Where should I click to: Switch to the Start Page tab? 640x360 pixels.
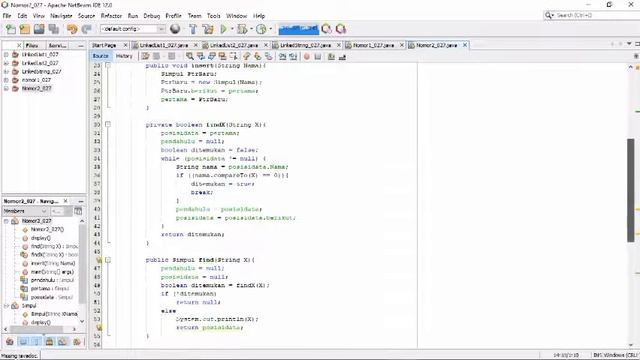tap(104, 45)
